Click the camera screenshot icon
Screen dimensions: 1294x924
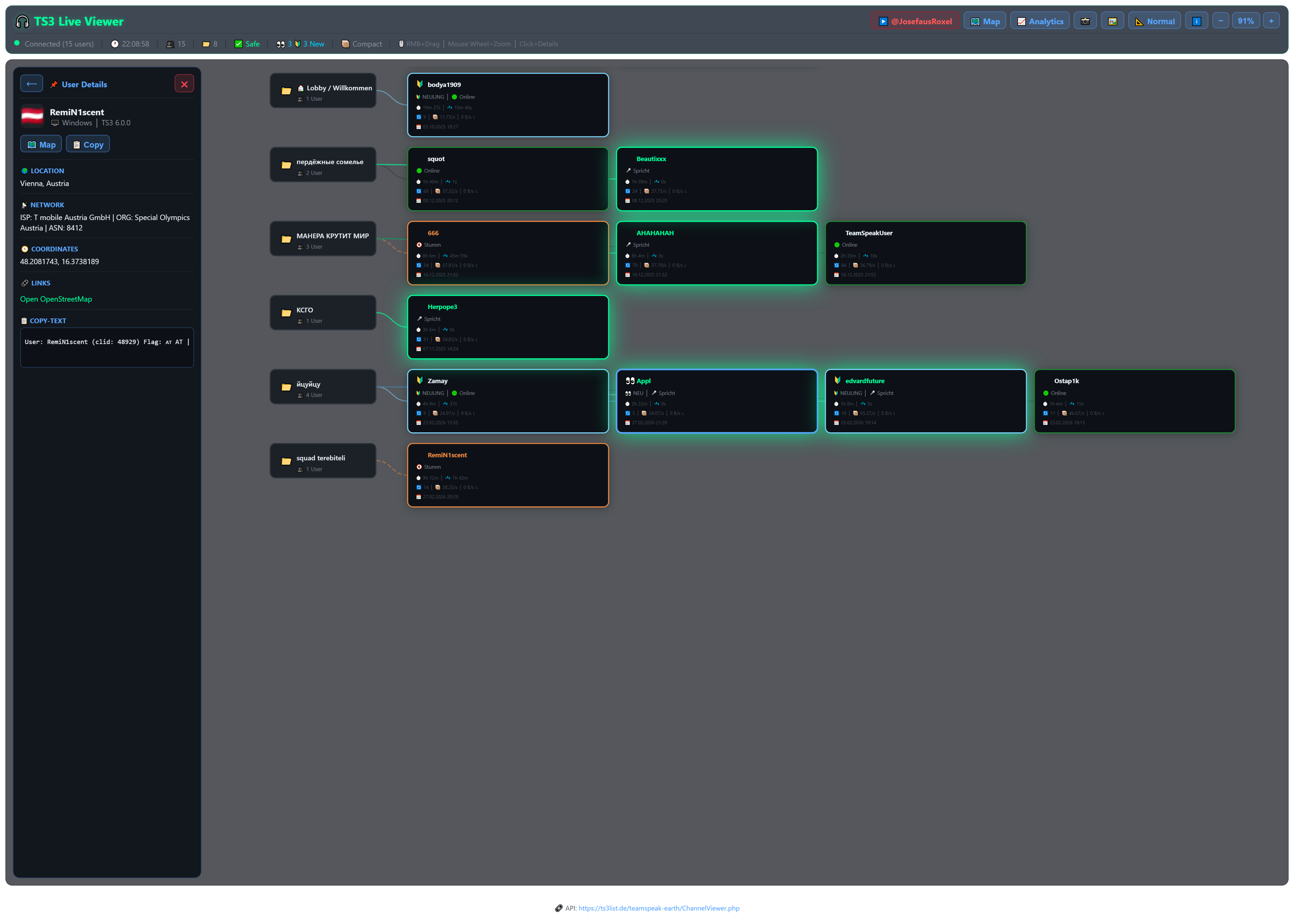click(x=1085, y=21)
